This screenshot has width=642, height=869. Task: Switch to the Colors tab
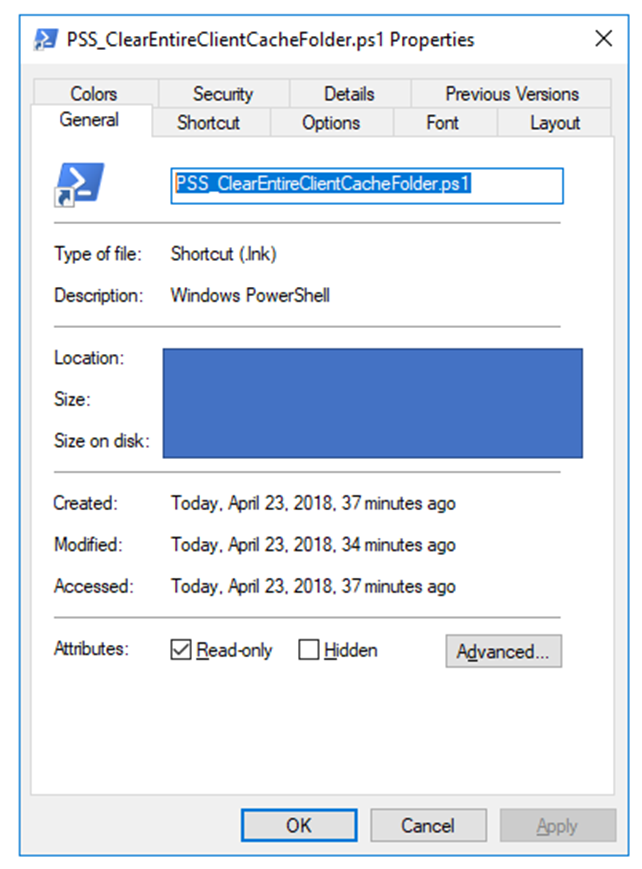(x=94, y=94)
